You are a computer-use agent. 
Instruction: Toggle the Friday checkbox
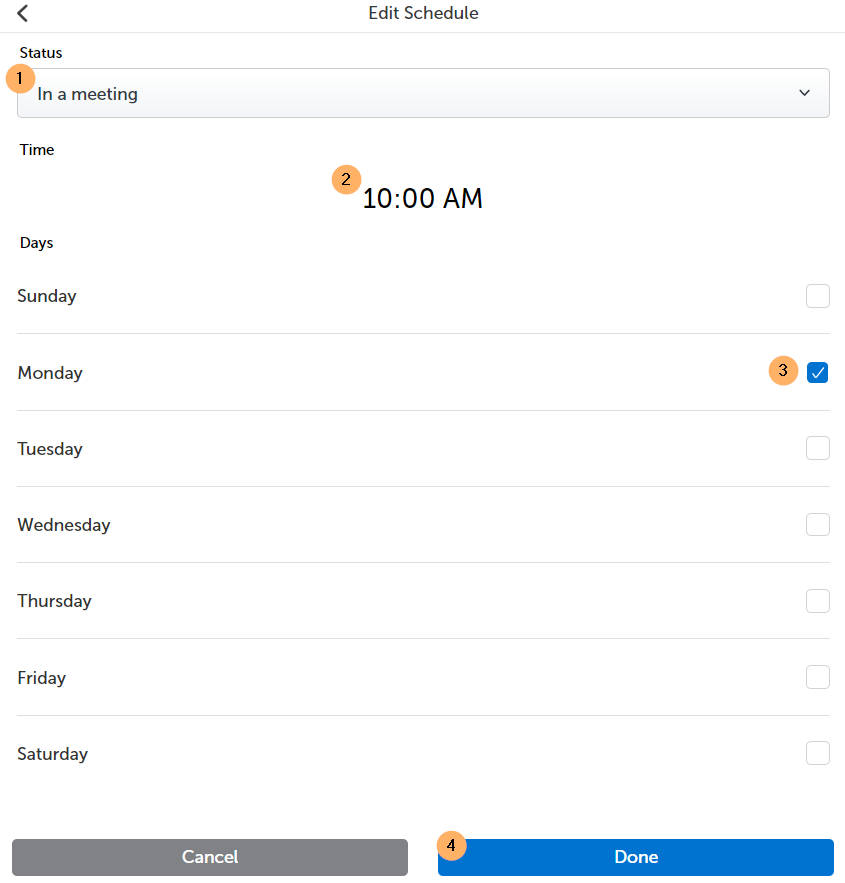point(817,677)
